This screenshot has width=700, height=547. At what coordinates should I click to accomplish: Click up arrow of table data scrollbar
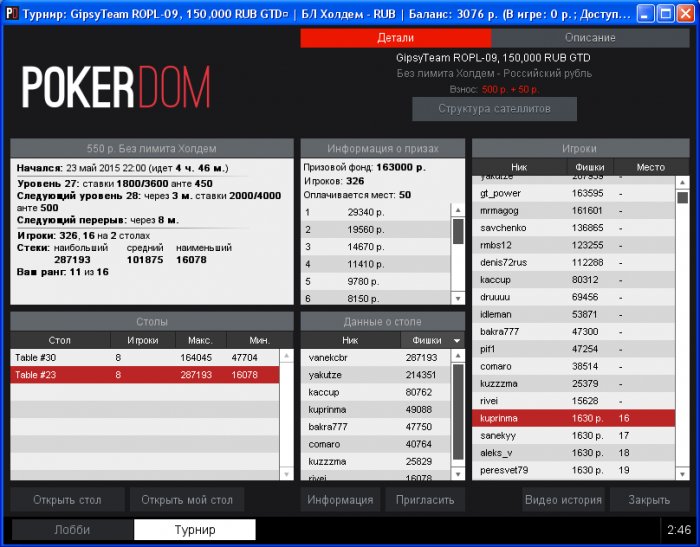tap(458, 355)
